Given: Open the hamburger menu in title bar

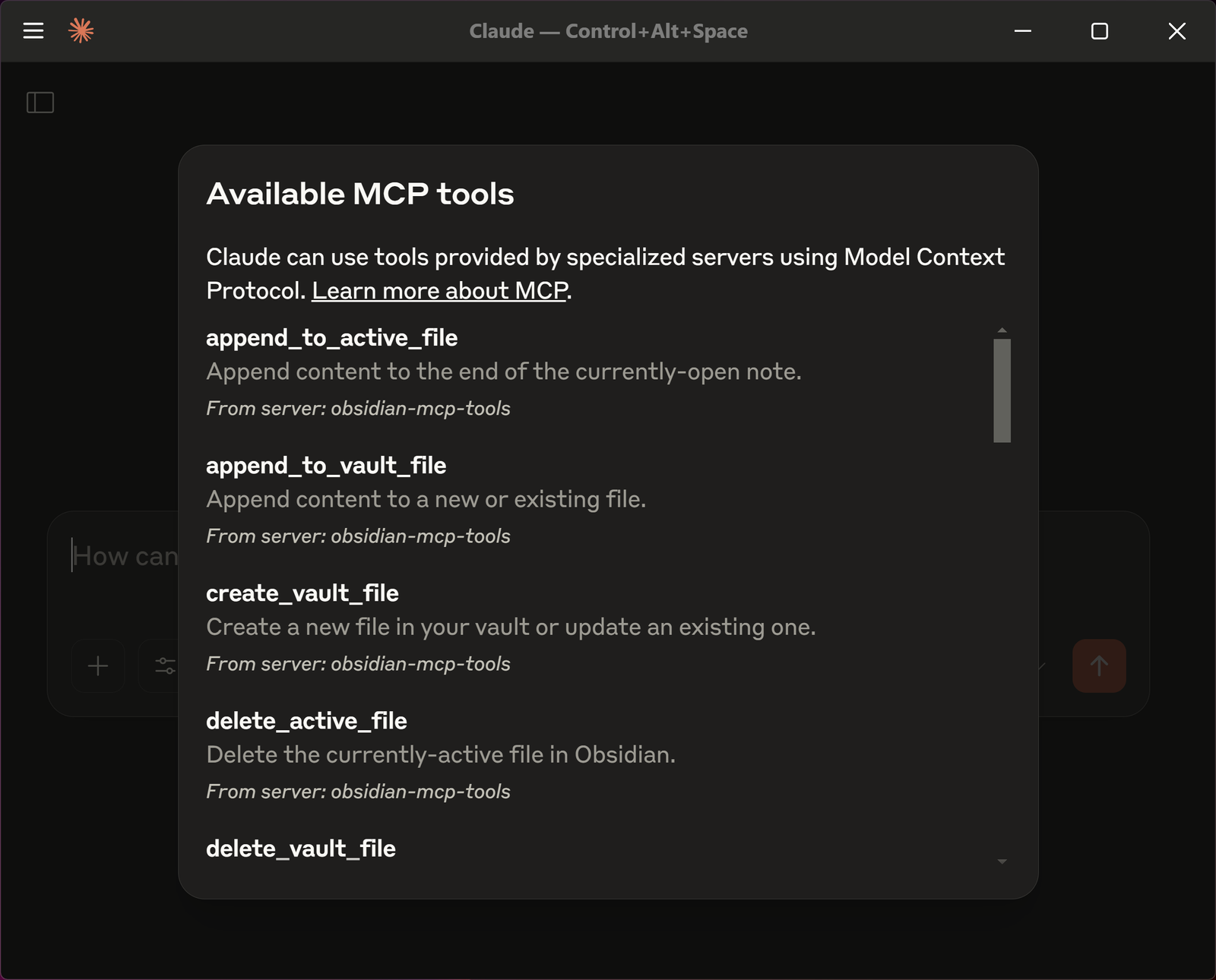Looking at the screenshot, I should 33,31.
